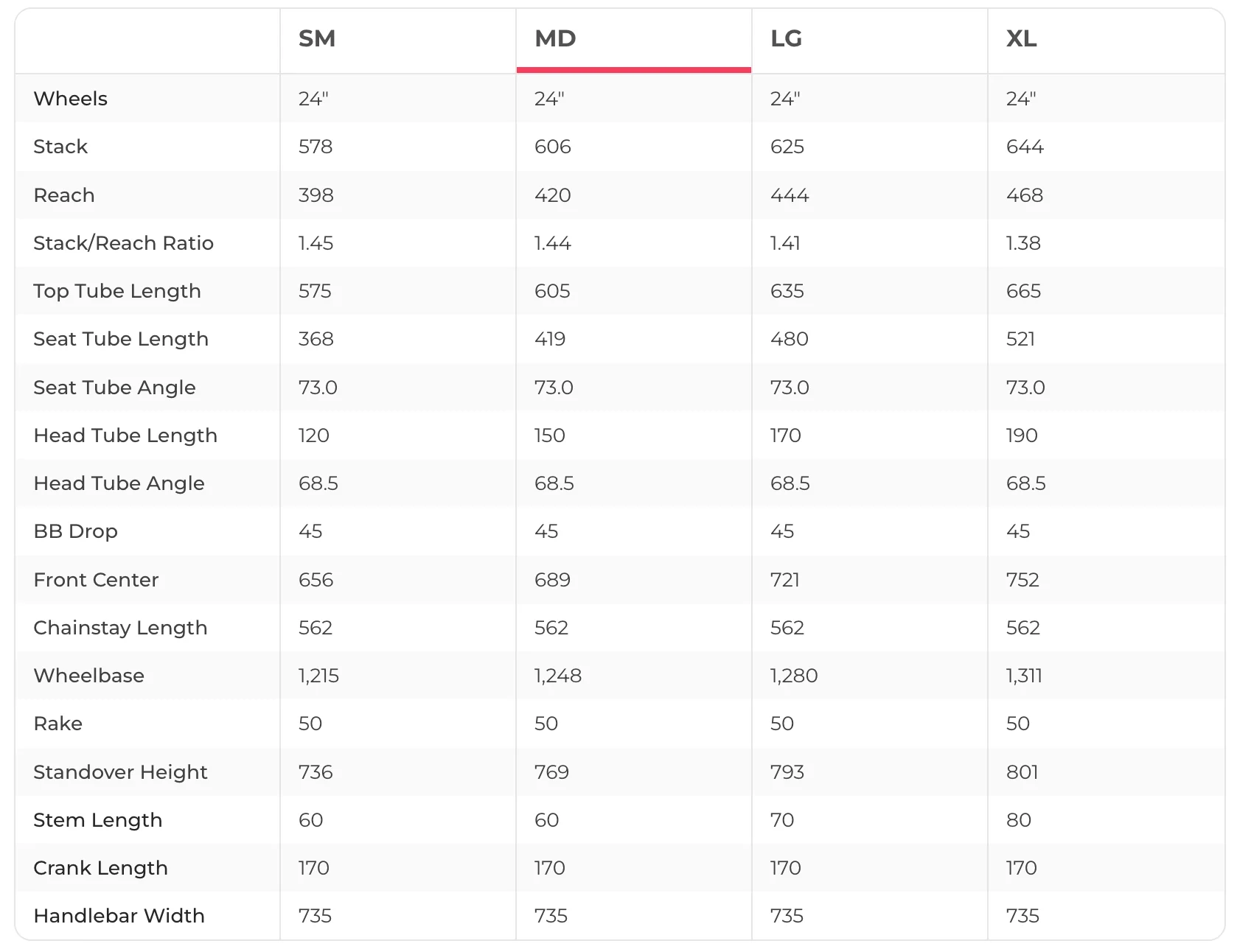Click the Seat Tube Angle label
Image resolution: width=1237 pixels, height=952 pixels.
tap(115, 388)
